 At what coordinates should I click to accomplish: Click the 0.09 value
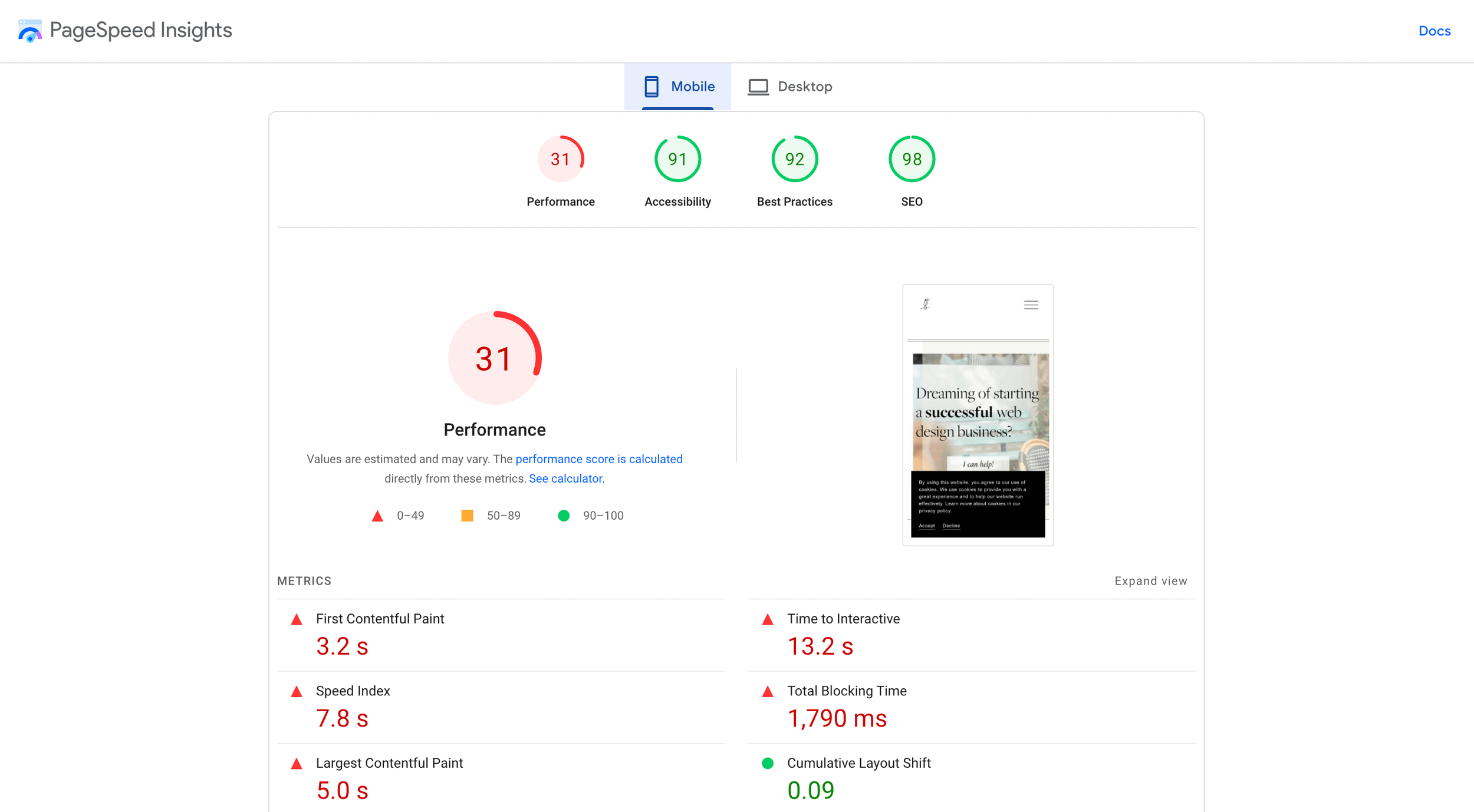click(811, 791)
